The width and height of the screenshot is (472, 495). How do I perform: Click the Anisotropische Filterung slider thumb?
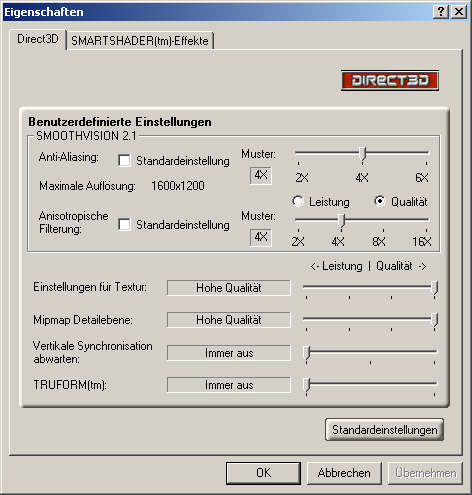(341, 221)
